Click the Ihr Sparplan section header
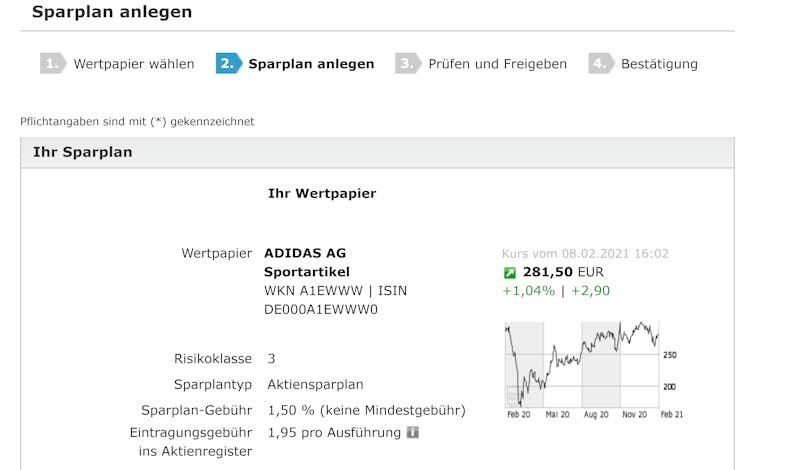The image size is (800, 470). (82, 153)
